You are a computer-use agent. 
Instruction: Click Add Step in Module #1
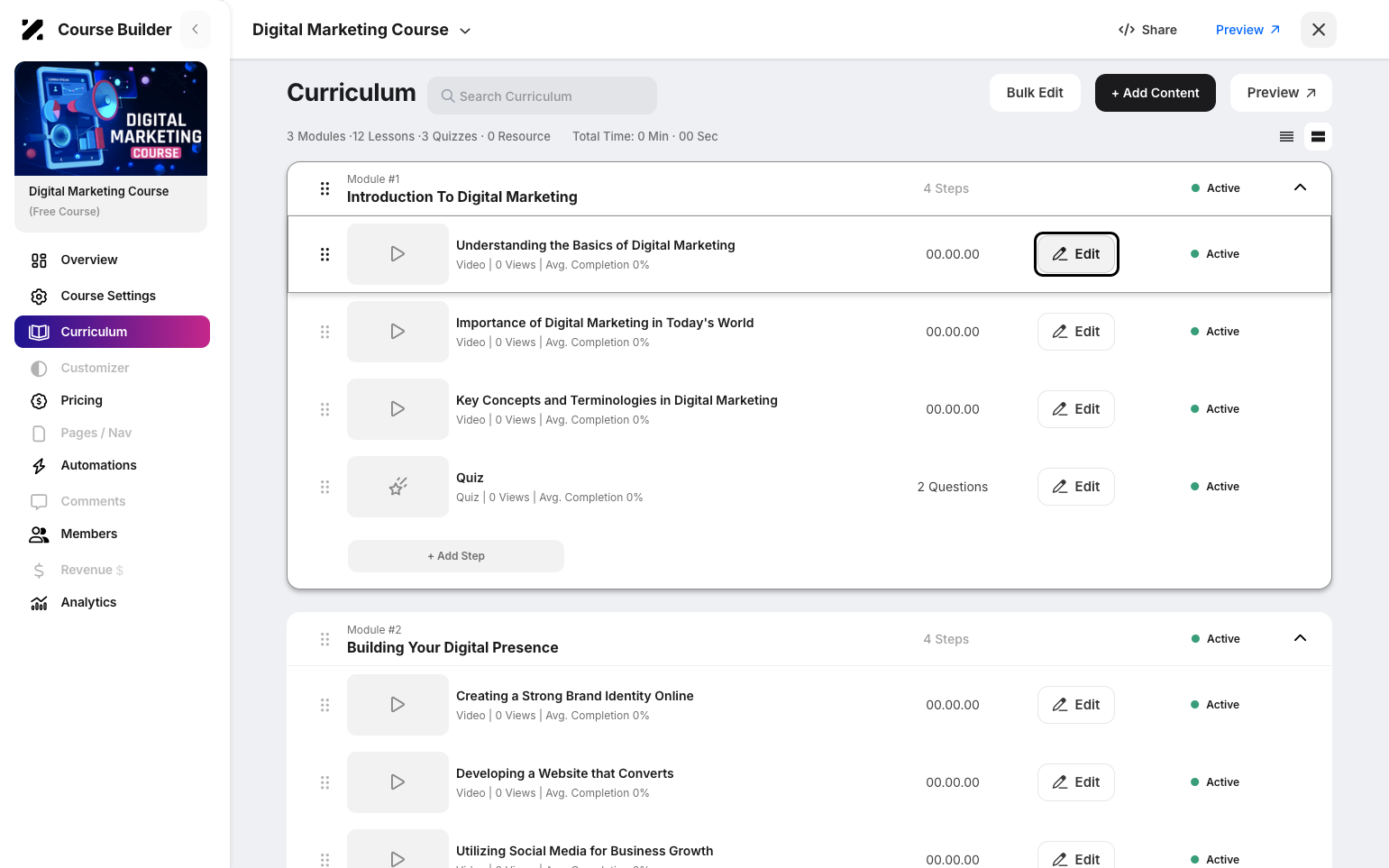click(456, 556)
